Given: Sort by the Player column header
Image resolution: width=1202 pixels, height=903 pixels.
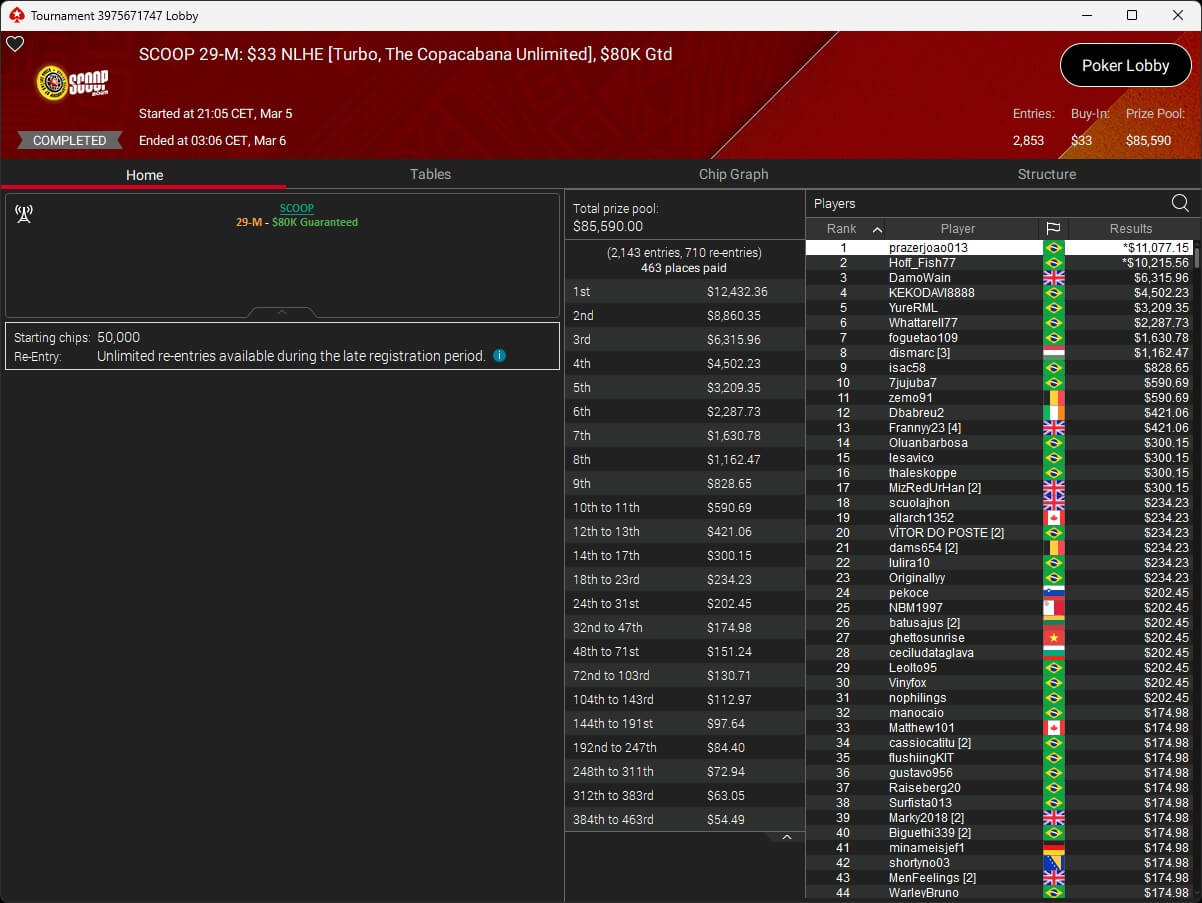Looking at the screenshot, I should 957,229.
